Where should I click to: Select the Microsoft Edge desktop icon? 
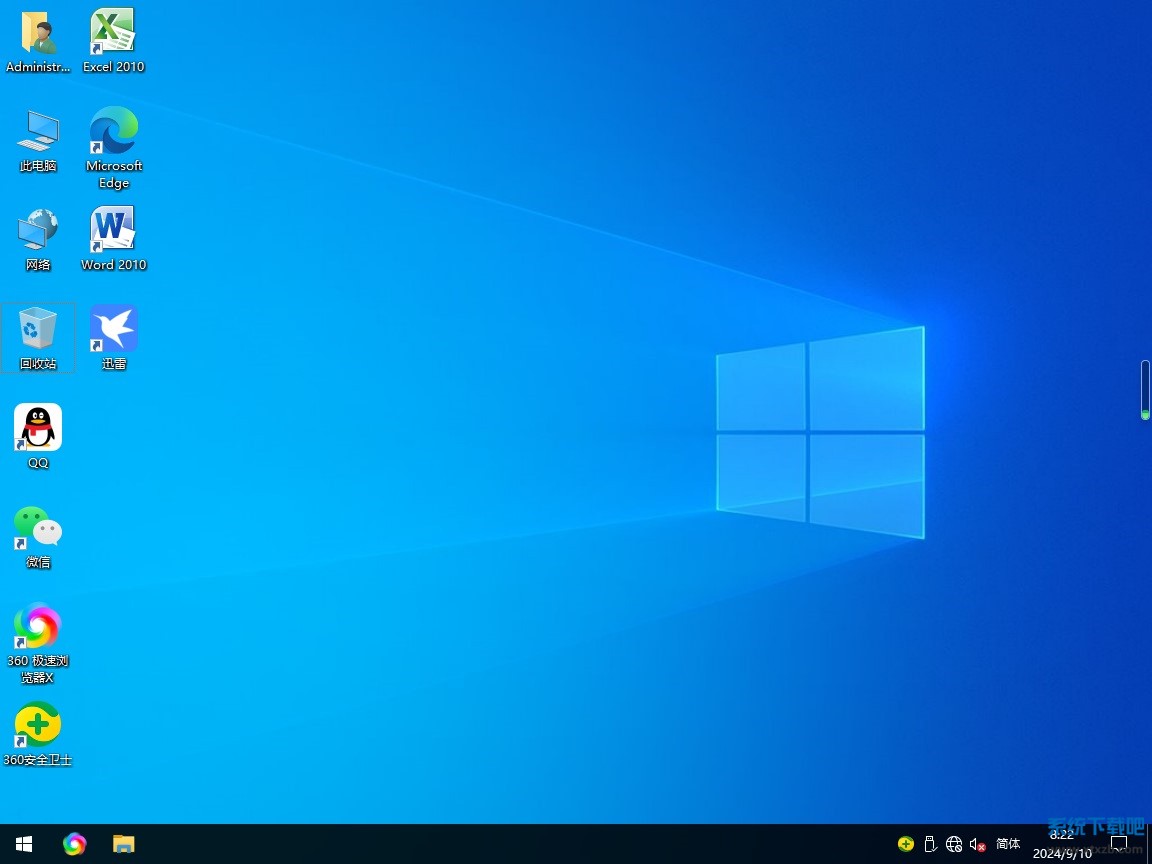pos(113,132)
